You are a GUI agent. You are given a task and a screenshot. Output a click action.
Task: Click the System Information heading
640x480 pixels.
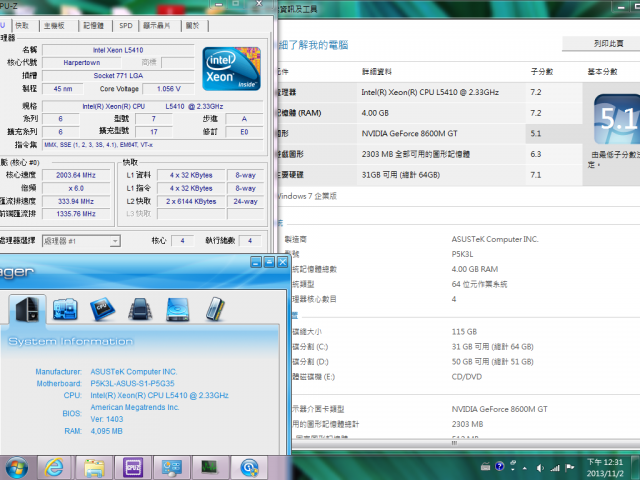[71, 341]
